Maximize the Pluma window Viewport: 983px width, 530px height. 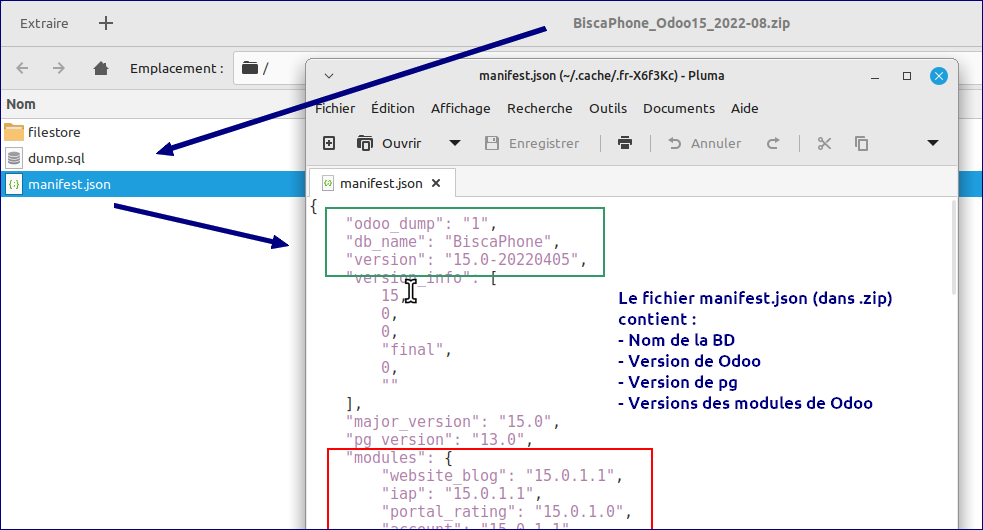907,76
